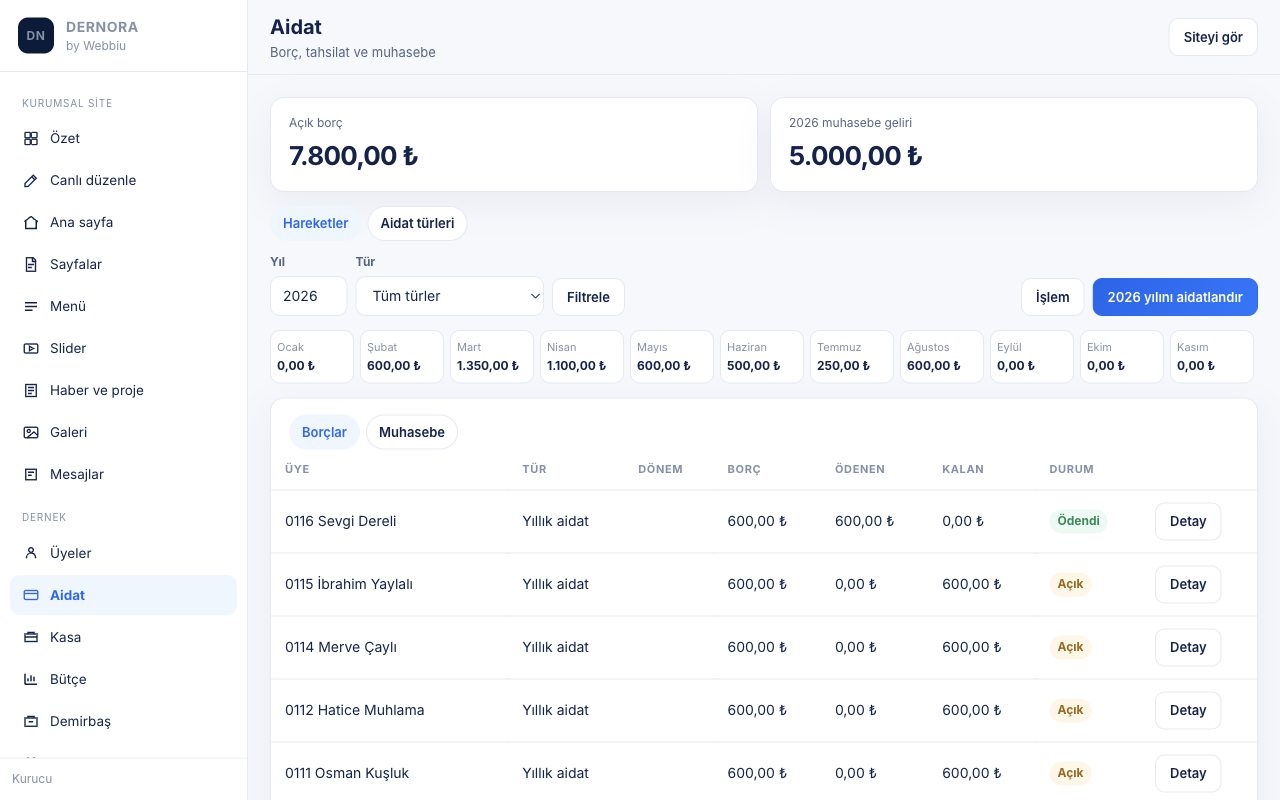The image size is (1280, 800).
Task: Expand the Tür dropdown showing Tüm türler
Action: pos(450,296)
